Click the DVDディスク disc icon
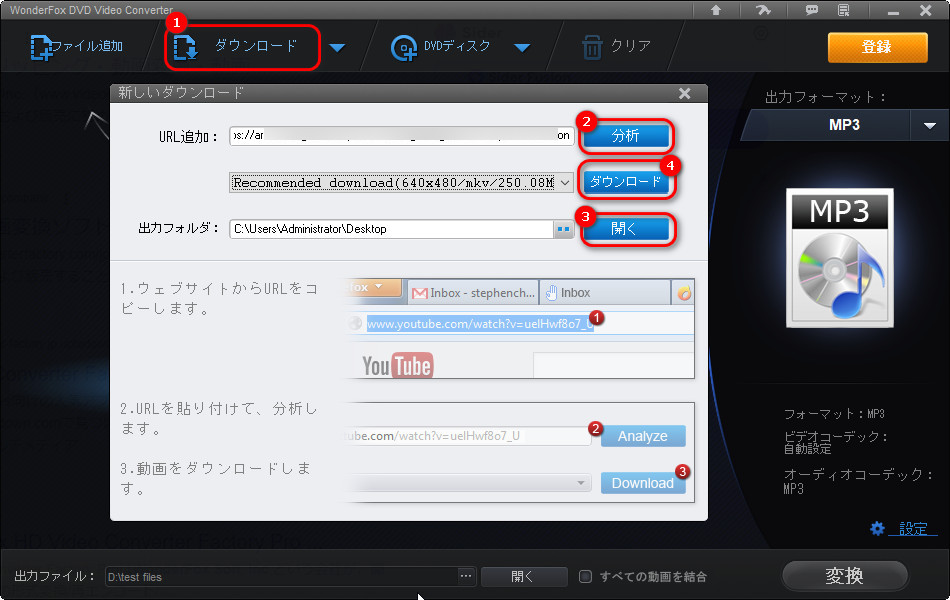 coord(405,47)
